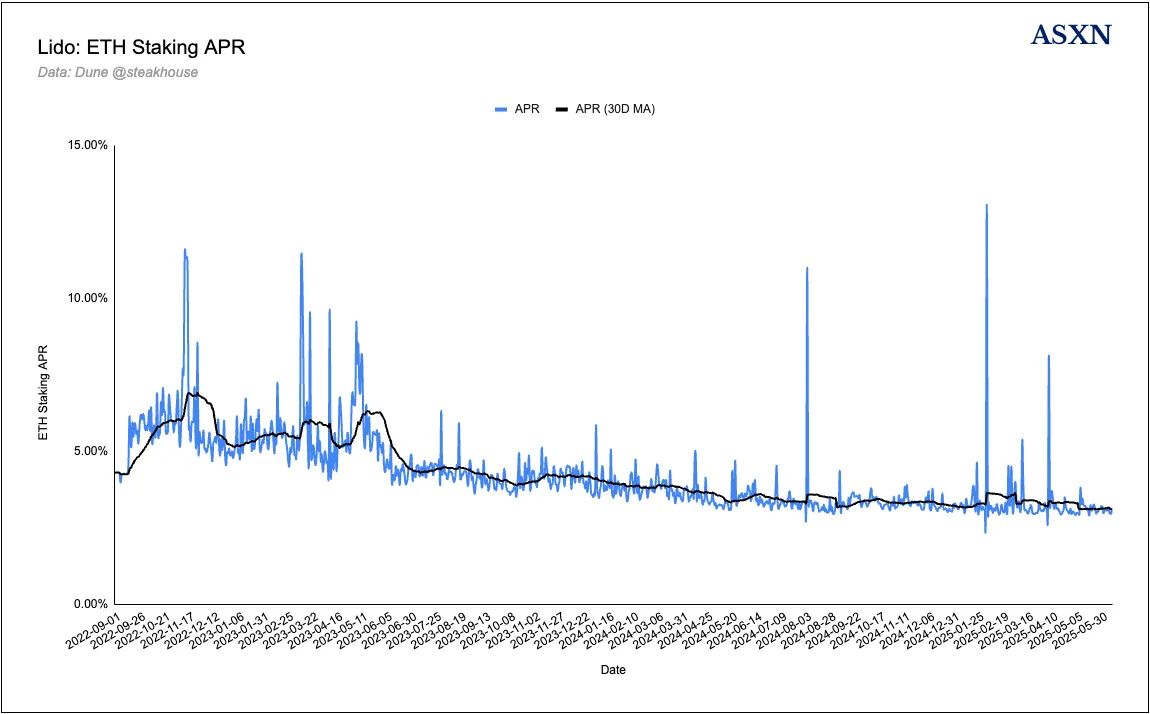1150x714 pixels.
Task: Click the 8% APR spike peak near 2025-04-10
Action: [1048, 356]
